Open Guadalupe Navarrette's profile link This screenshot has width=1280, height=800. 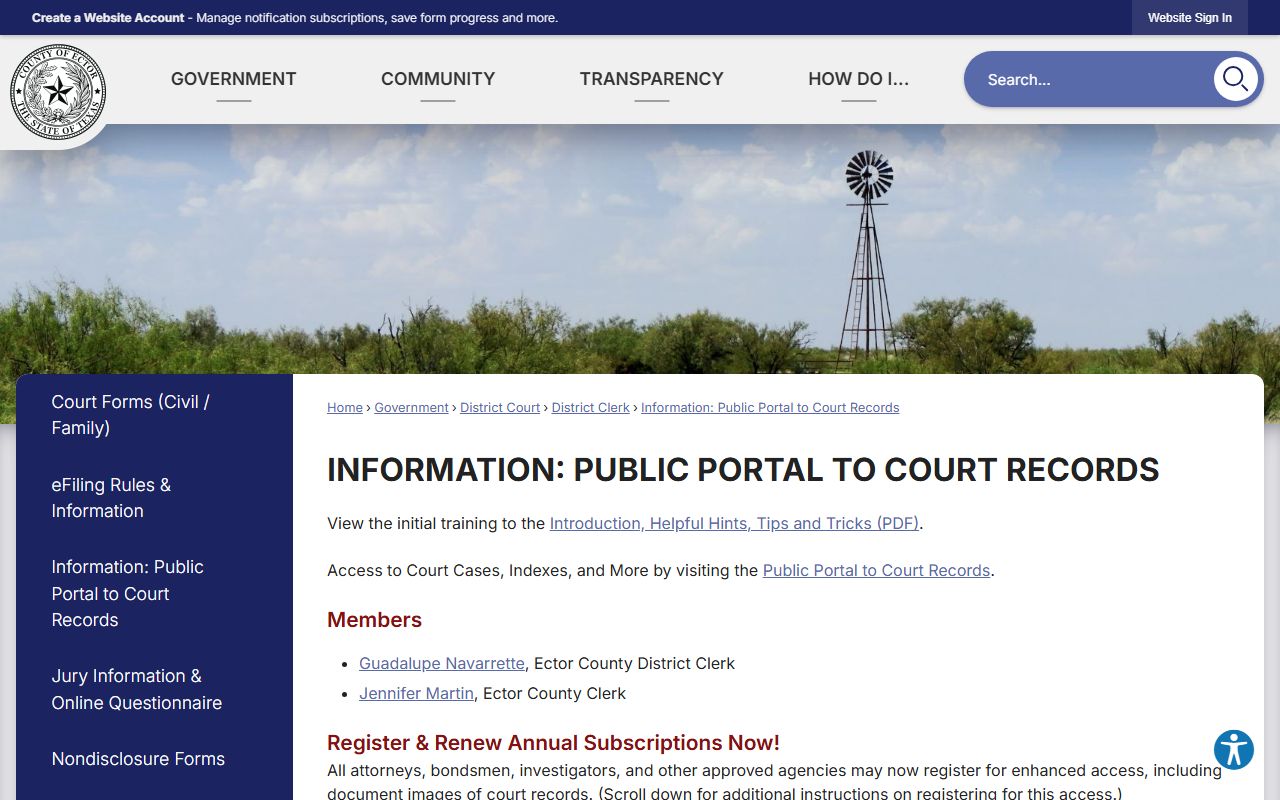442,663
